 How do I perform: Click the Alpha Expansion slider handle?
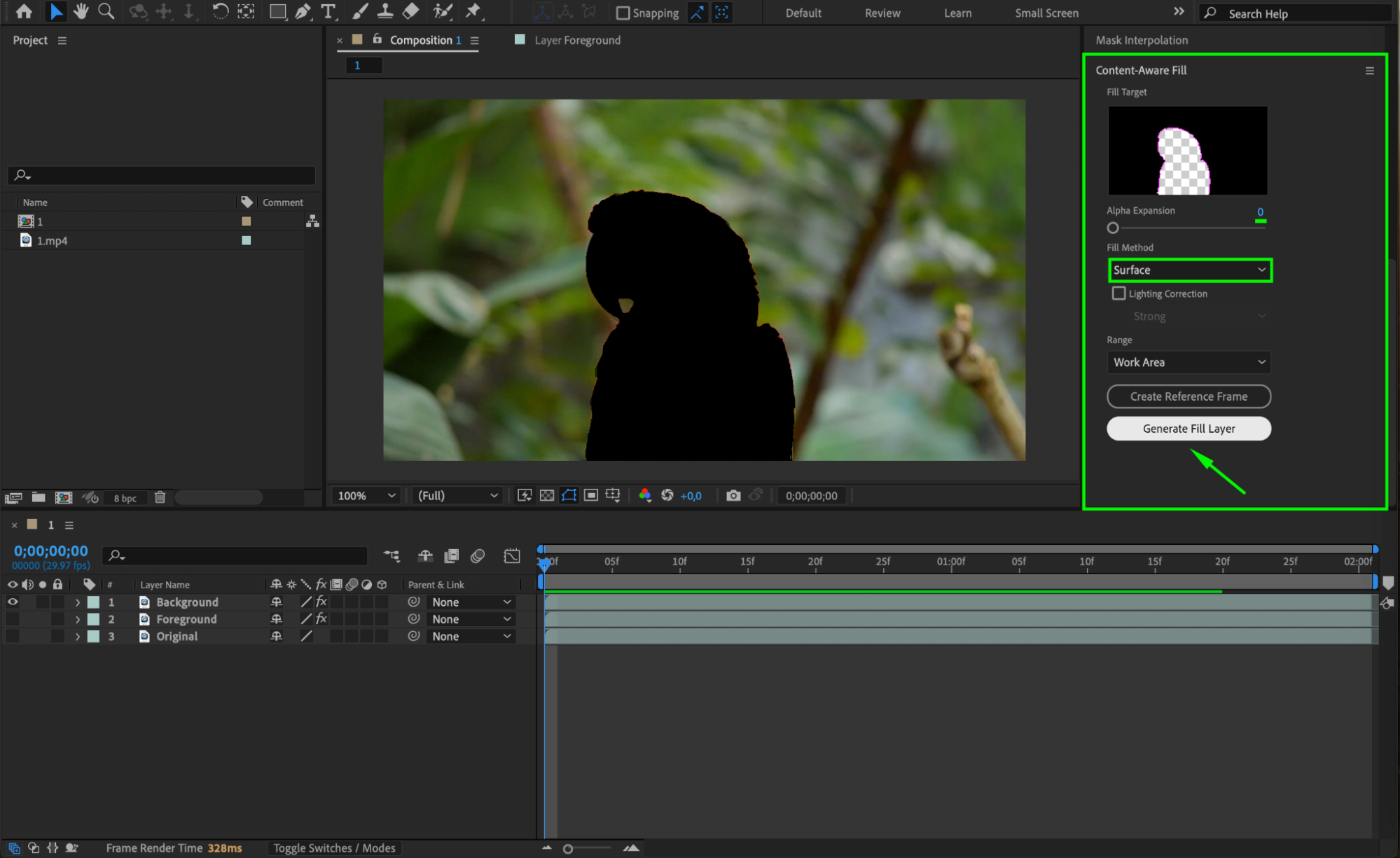click(x=1113, y=228)
